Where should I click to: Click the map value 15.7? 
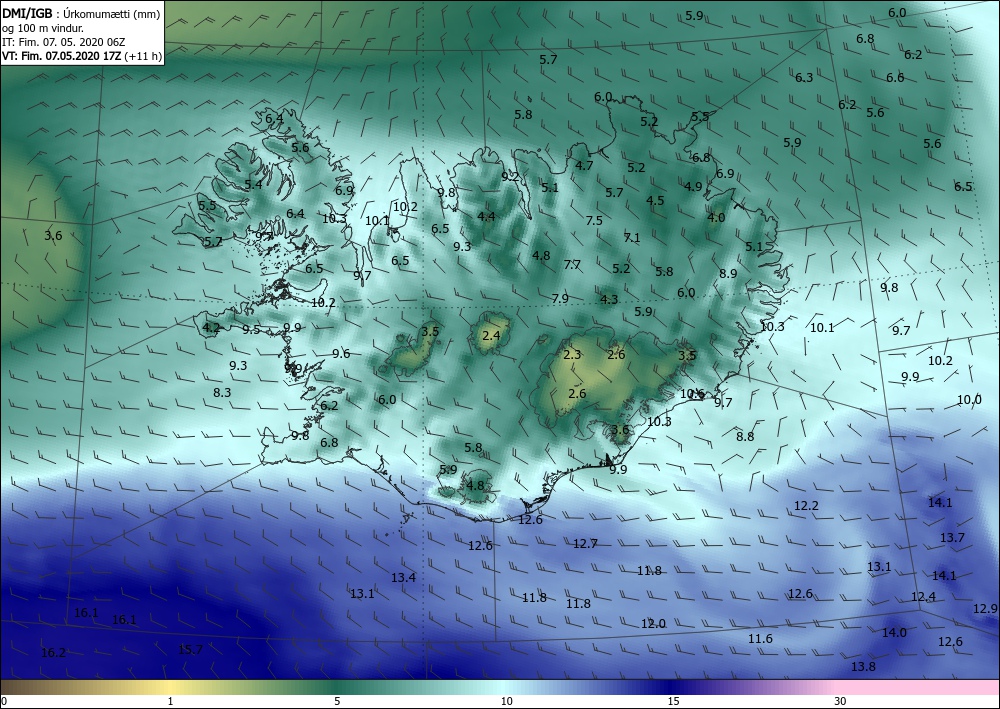[190, 650]
